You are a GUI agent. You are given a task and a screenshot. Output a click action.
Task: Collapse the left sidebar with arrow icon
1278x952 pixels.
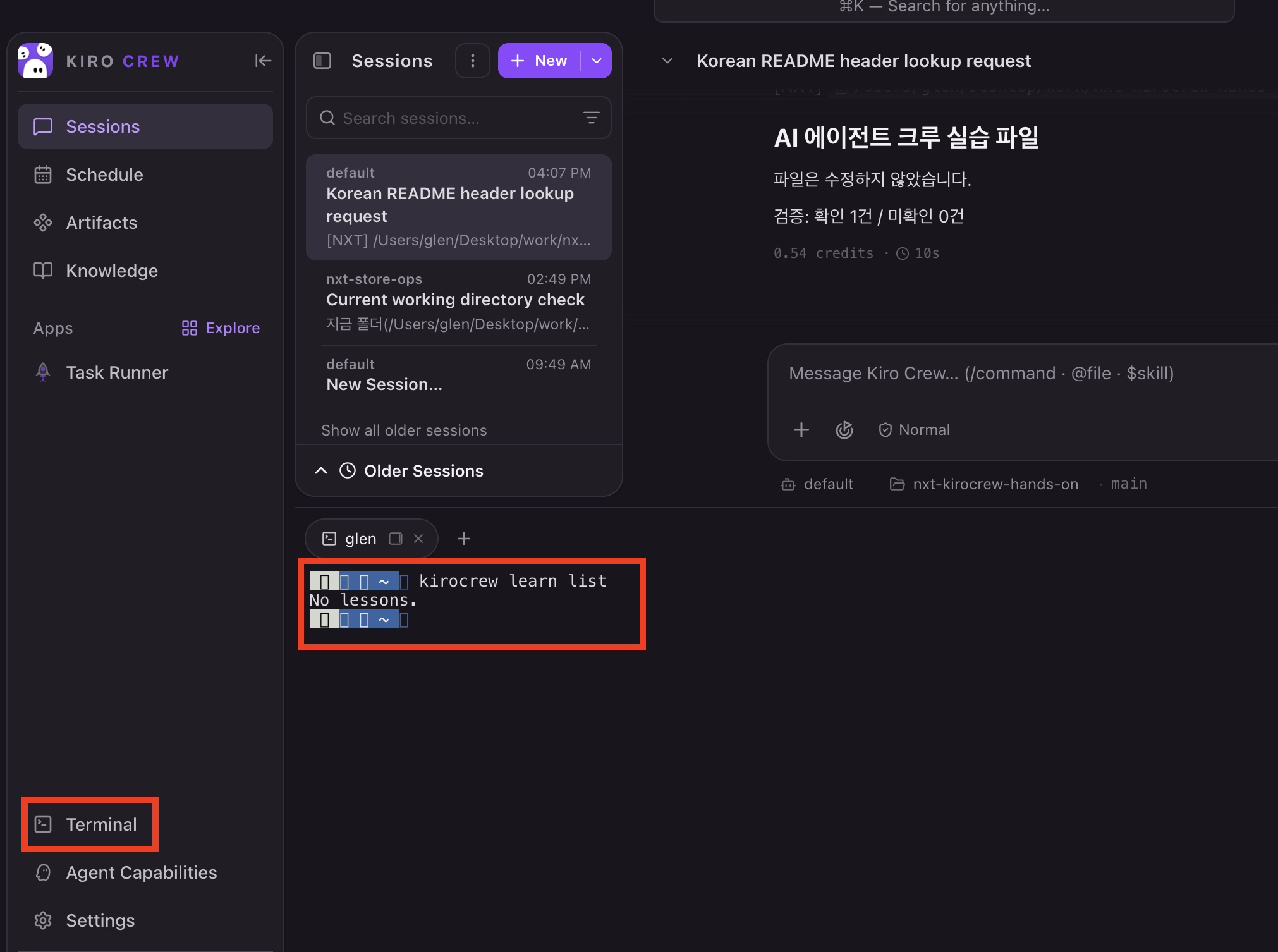(263, 61)
